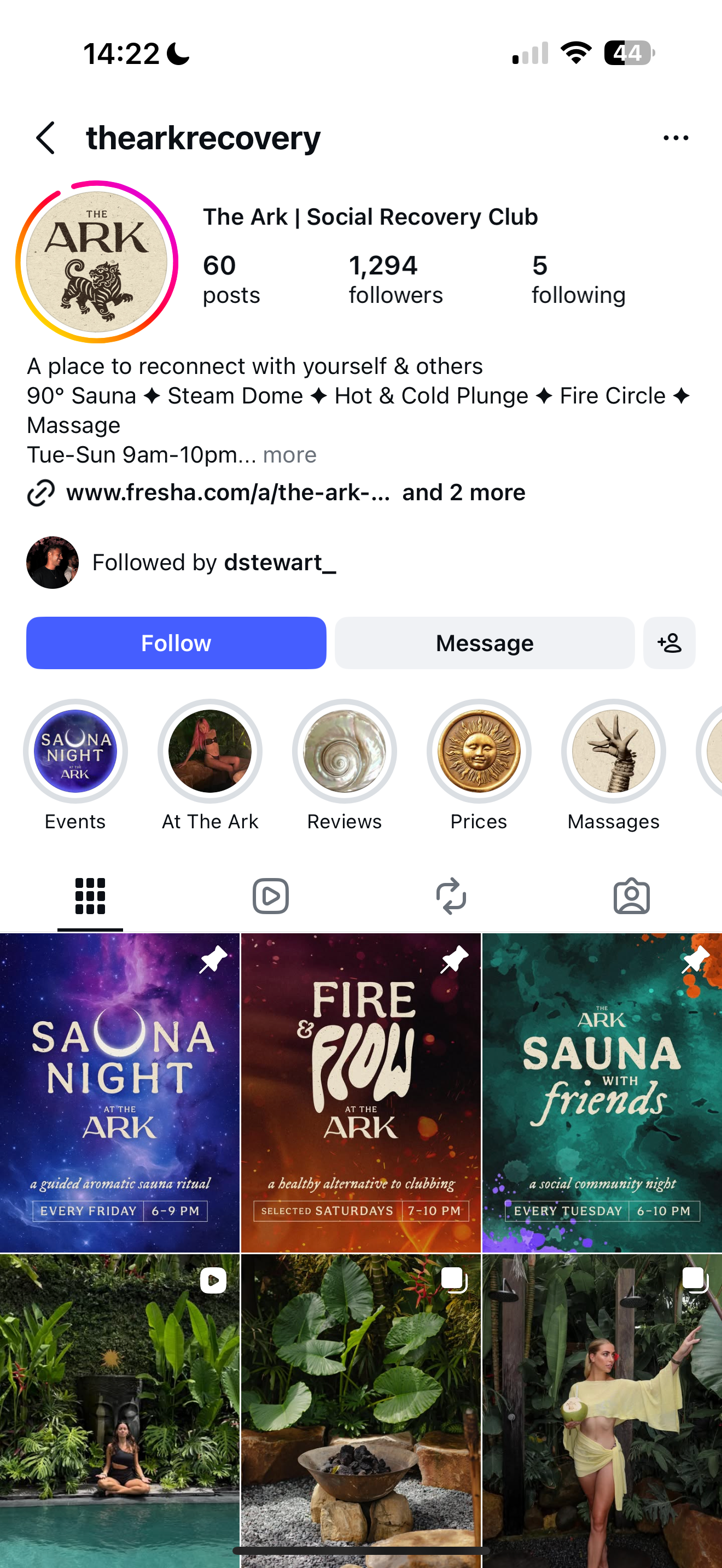View the 1,294 followers list

pyautogui.click(x=395, y=279)
